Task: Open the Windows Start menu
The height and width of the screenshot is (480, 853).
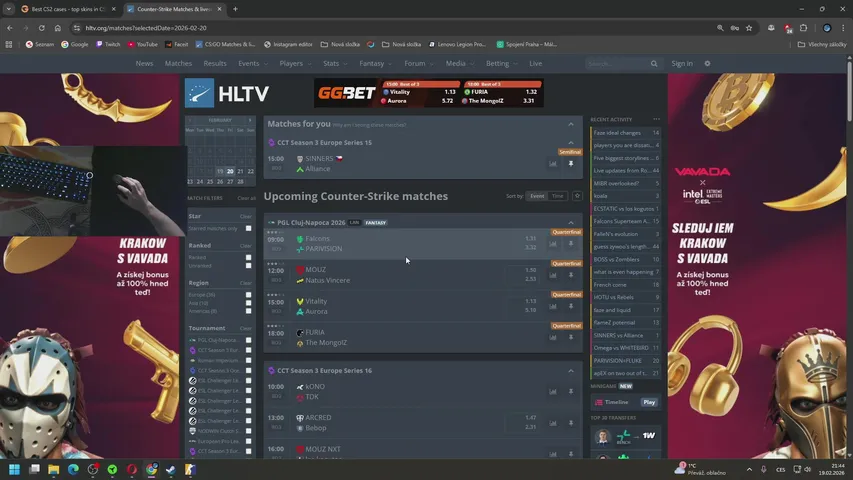Action: point(14,469)
